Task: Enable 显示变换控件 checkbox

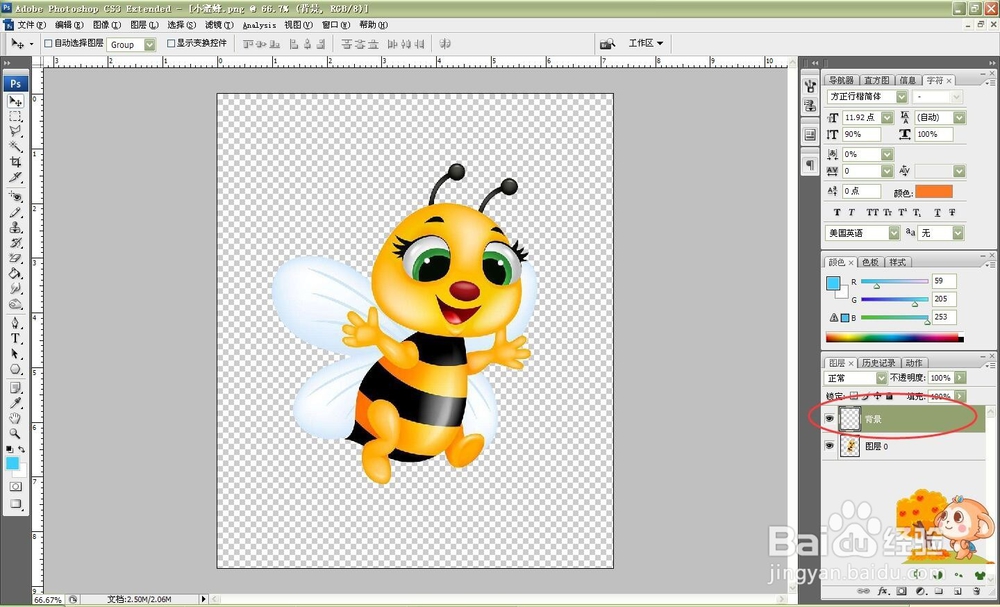Action: [x=171, y=43]
